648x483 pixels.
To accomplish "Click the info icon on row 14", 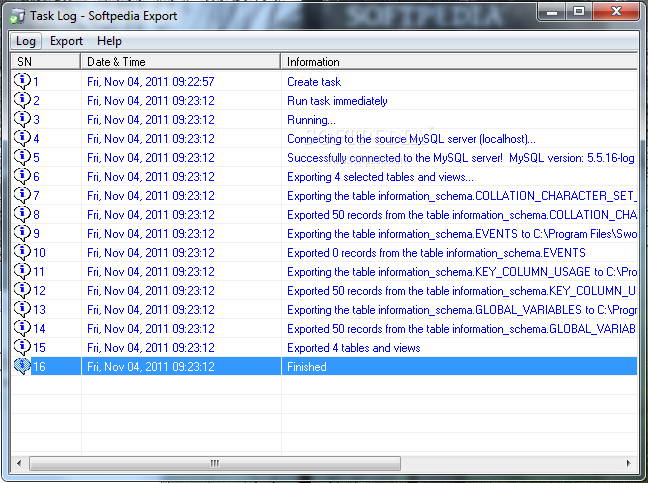I will (x=22, y=328).
